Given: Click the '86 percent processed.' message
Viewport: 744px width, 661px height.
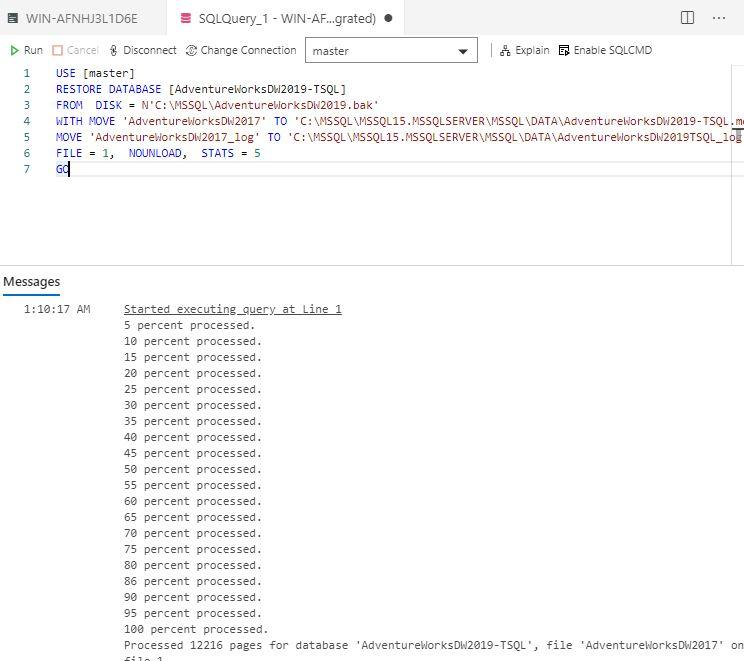Looking at the screenshot, I should [193, 581].
